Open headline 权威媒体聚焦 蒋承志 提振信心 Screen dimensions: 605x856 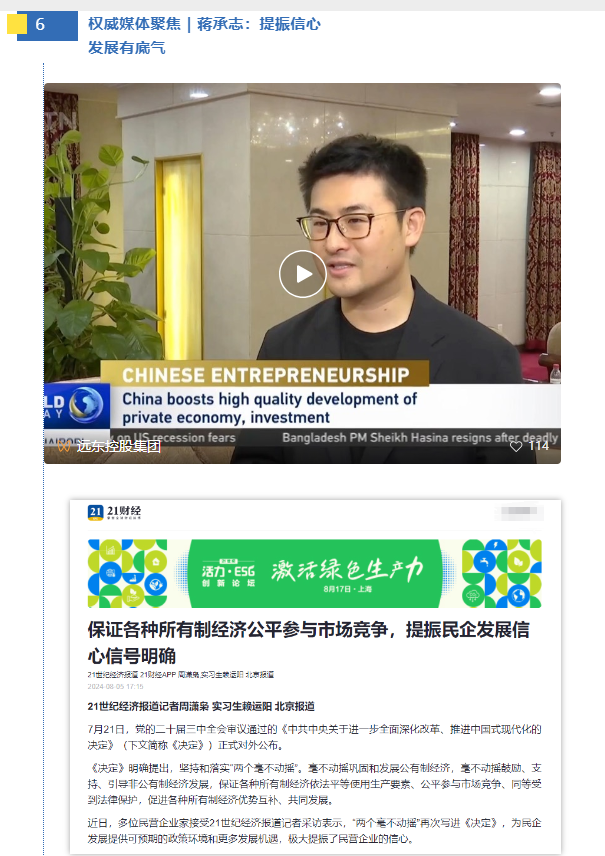[x=204, y=35]
